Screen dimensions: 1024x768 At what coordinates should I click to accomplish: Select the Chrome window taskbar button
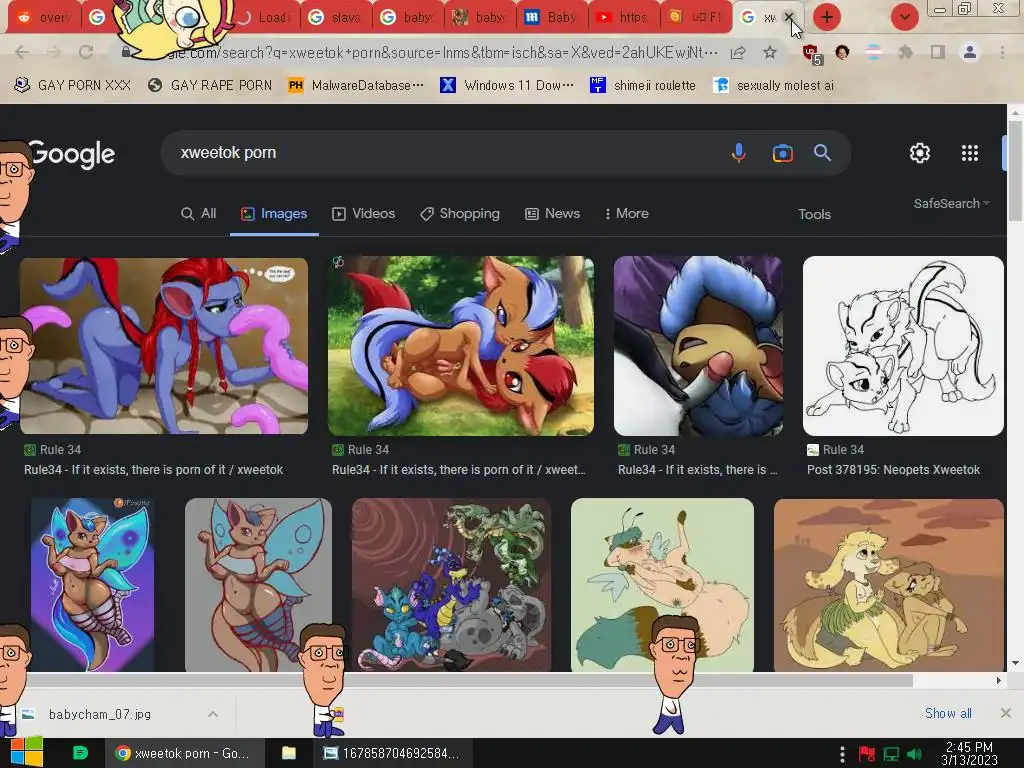point(184,753)
